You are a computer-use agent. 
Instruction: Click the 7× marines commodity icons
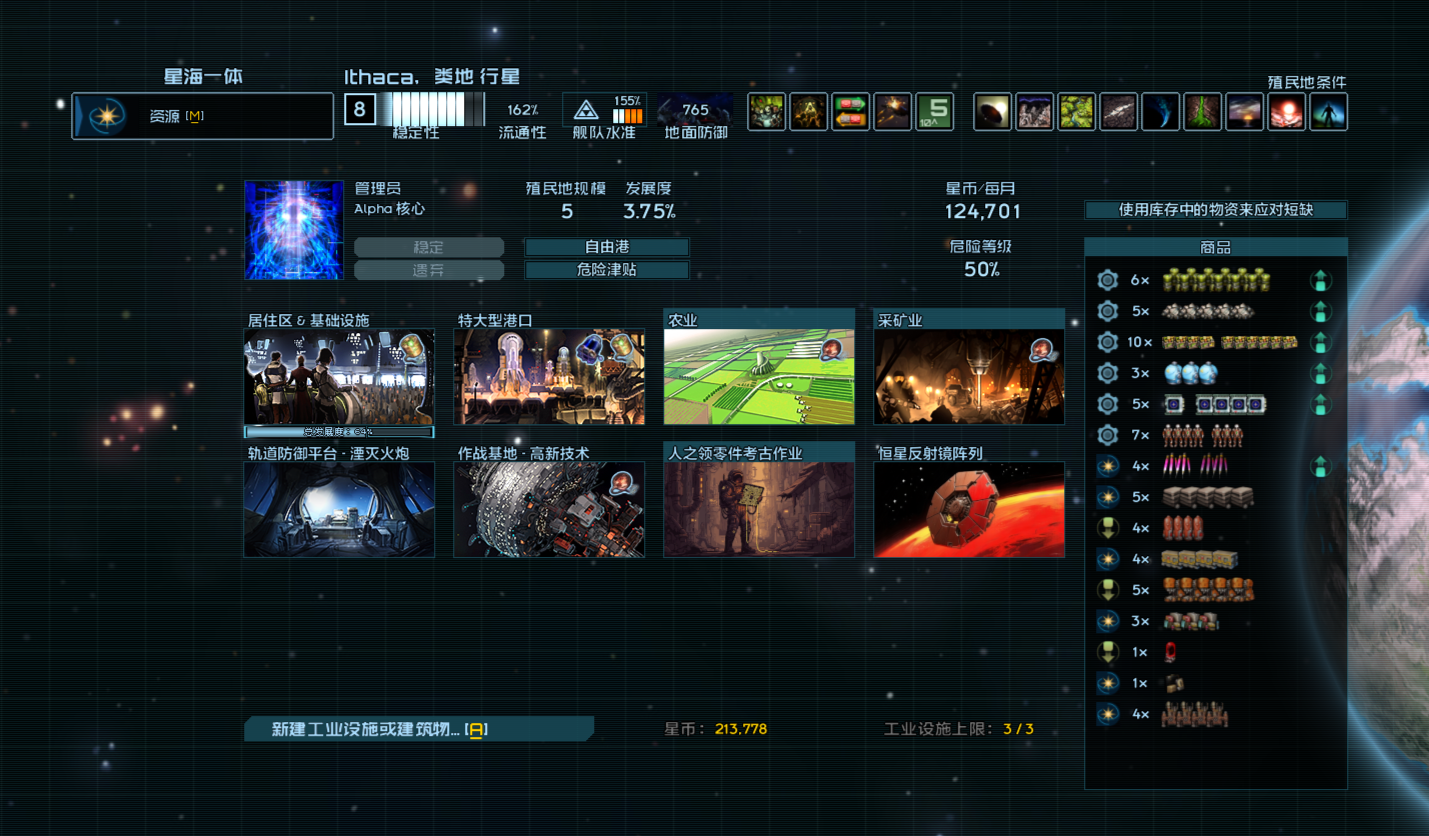1201,435
